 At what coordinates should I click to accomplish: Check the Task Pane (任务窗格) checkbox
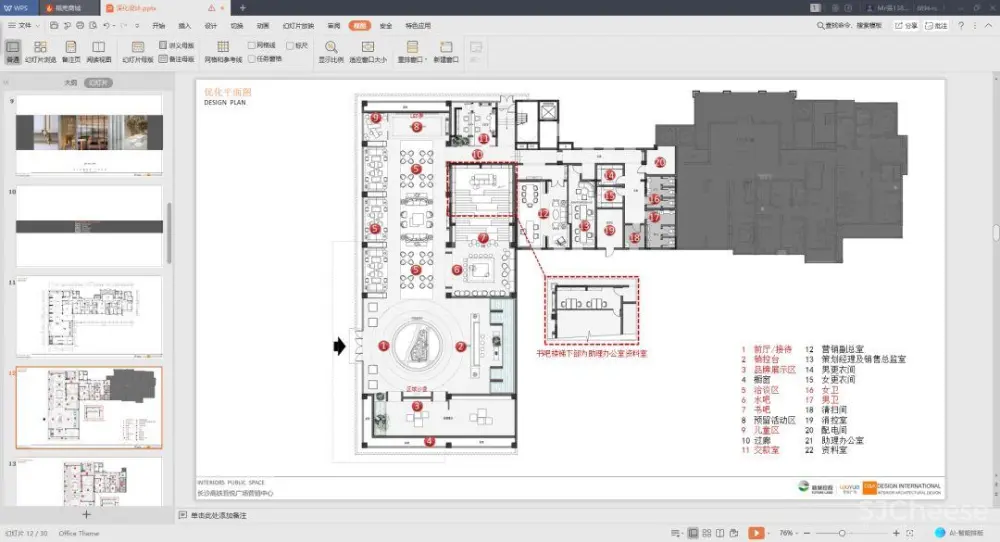(x=252, y=59)
